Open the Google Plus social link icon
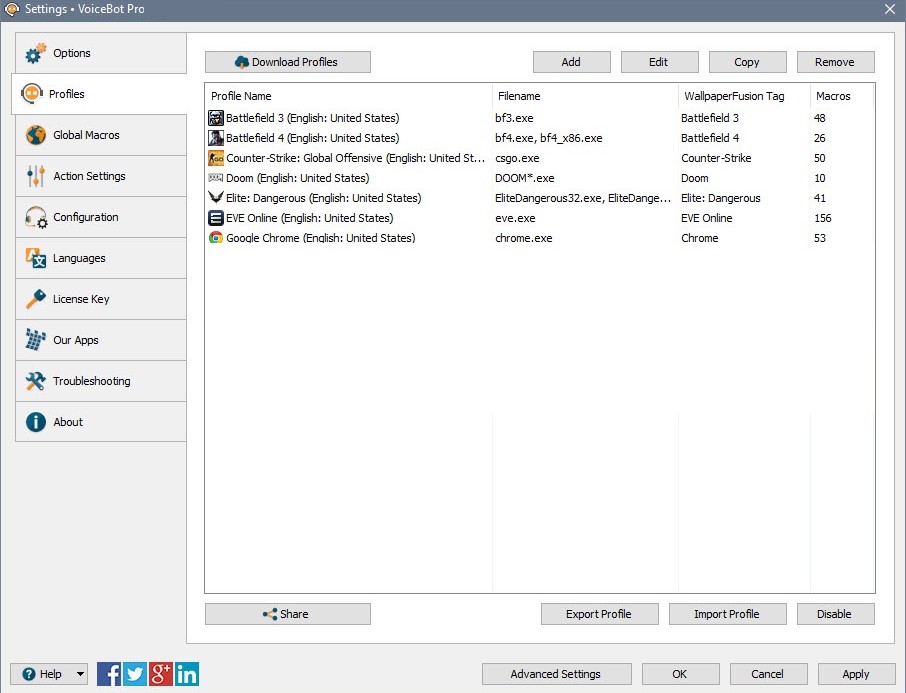Image resolution: width=906 pixels, height=693 pixels. [161, 674]
